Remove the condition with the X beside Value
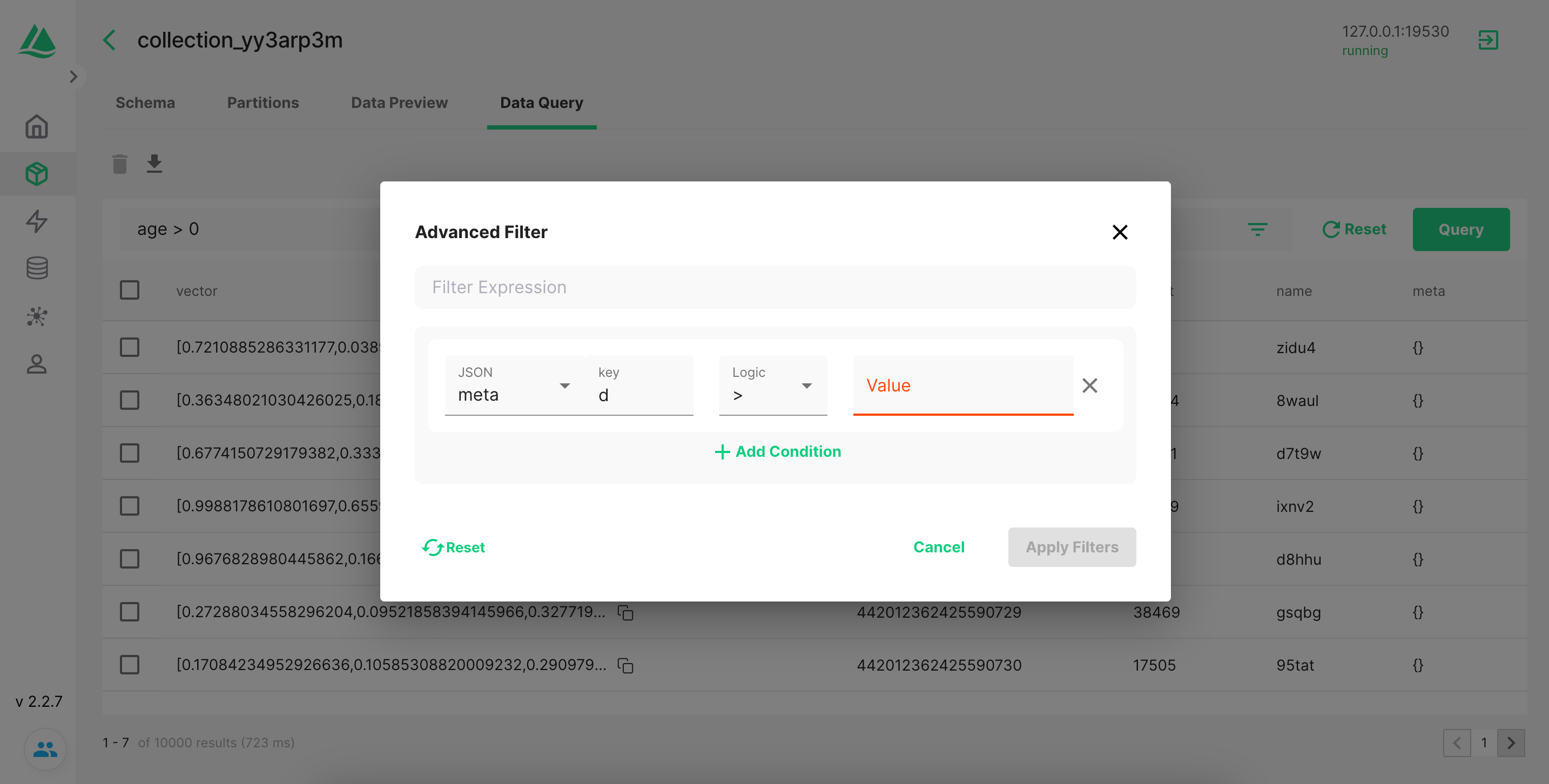Image resolution: width=1549 pixels, height=784 pixels. 1089,386
